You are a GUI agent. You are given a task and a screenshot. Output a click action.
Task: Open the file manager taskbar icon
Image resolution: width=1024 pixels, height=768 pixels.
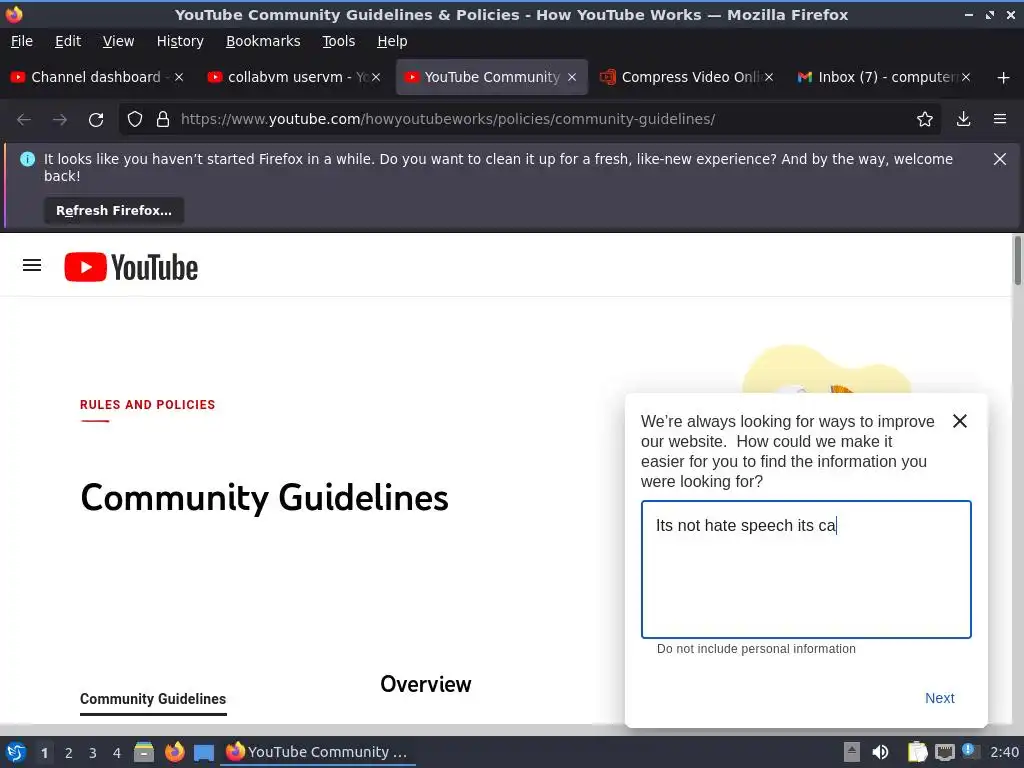[144, 752]
